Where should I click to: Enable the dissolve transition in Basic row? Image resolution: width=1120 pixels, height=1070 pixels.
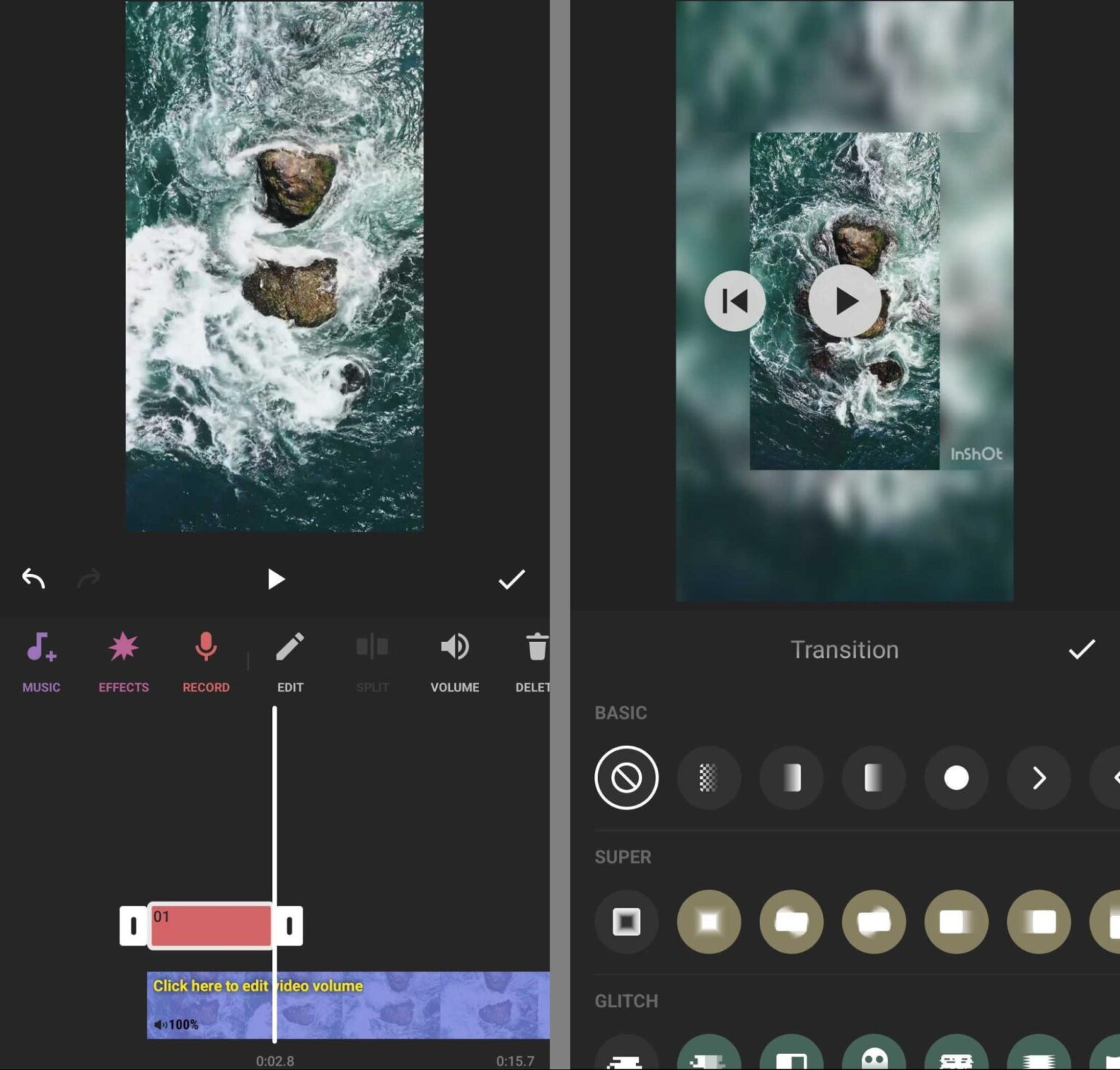[x=708, y=778]
